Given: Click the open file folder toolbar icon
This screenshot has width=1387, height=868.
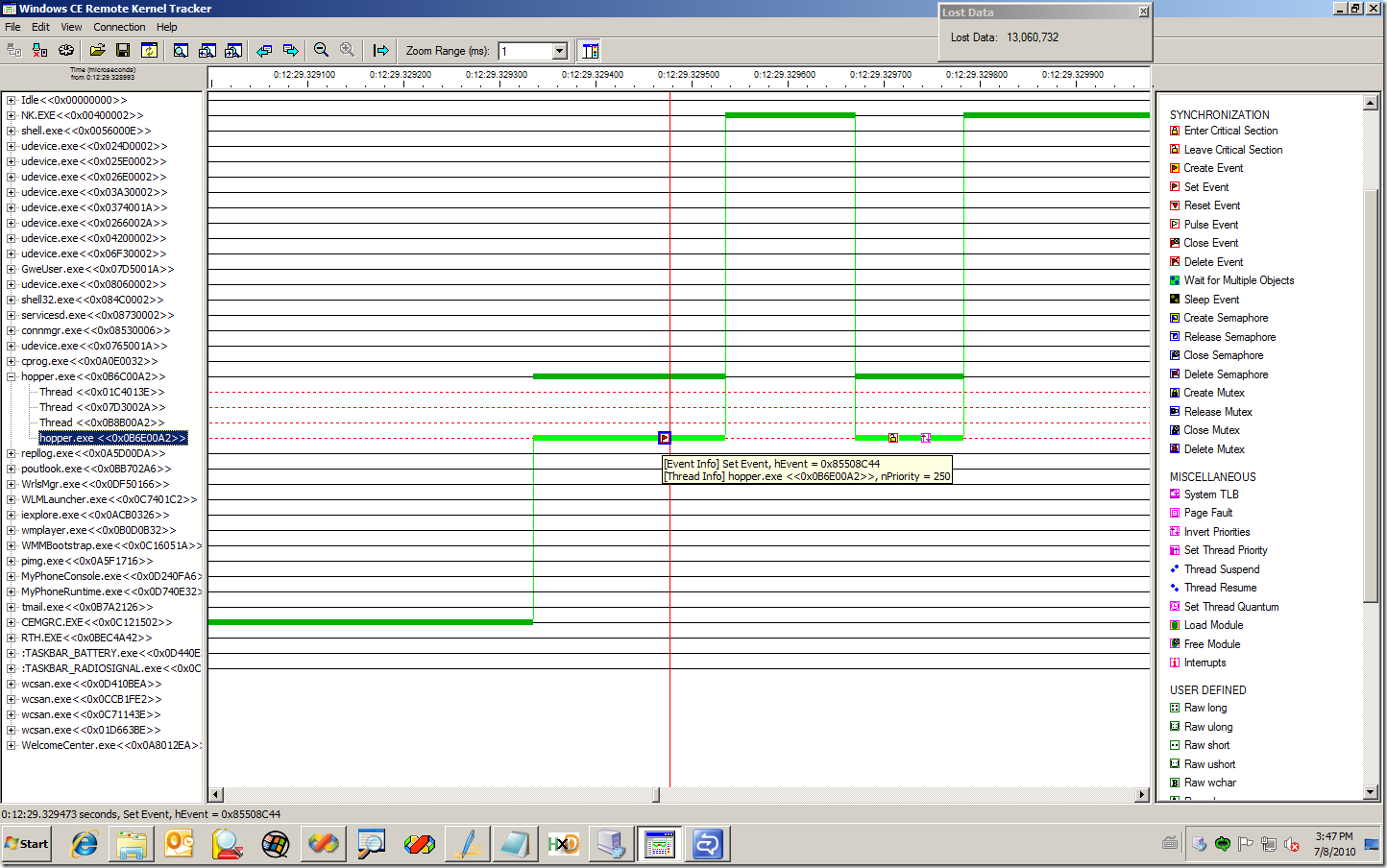Looking at the screenshot, I should (x=97, y=50).
